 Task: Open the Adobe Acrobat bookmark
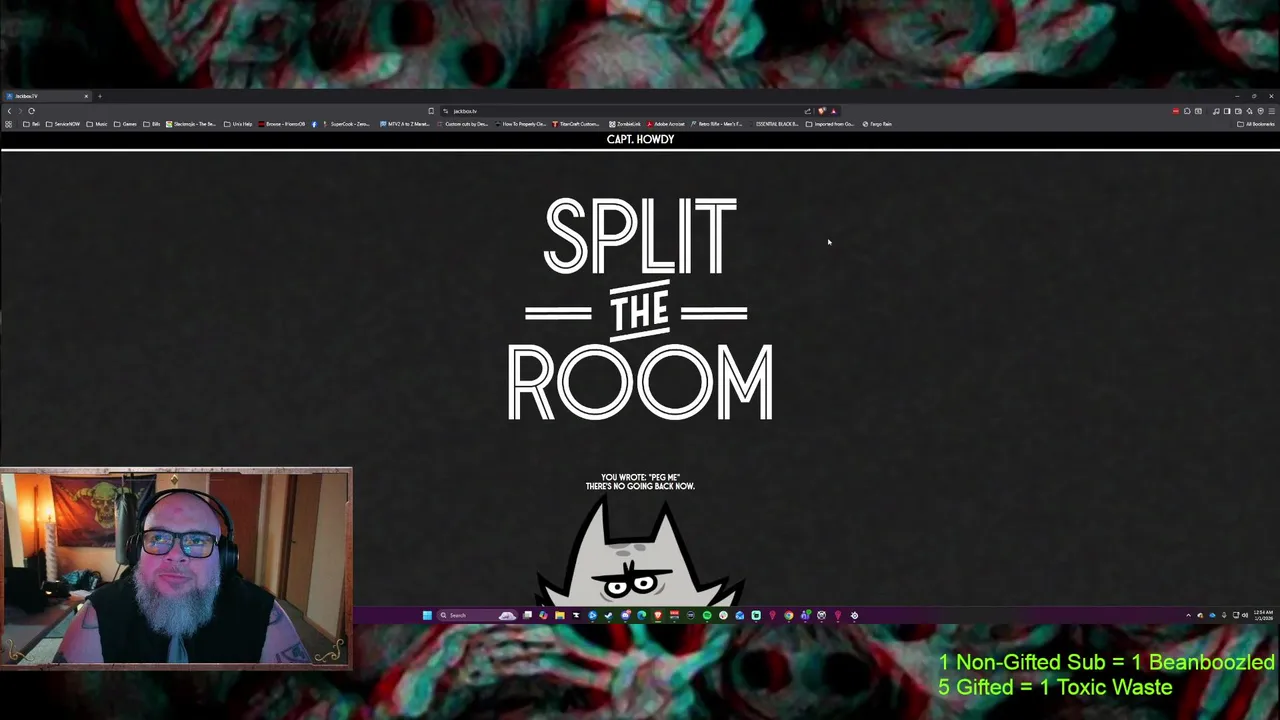666,124
